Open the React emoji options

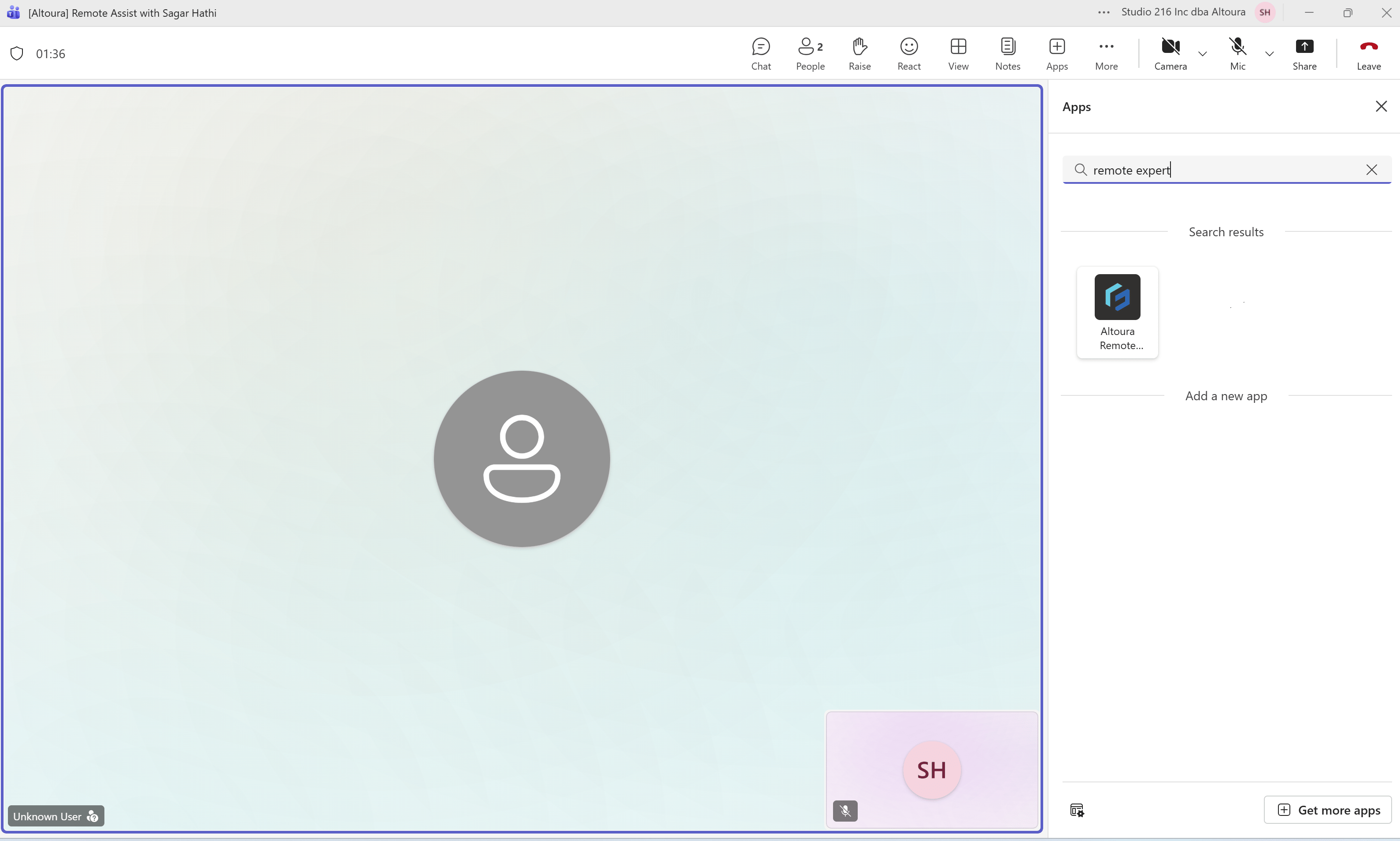(908, 54)
